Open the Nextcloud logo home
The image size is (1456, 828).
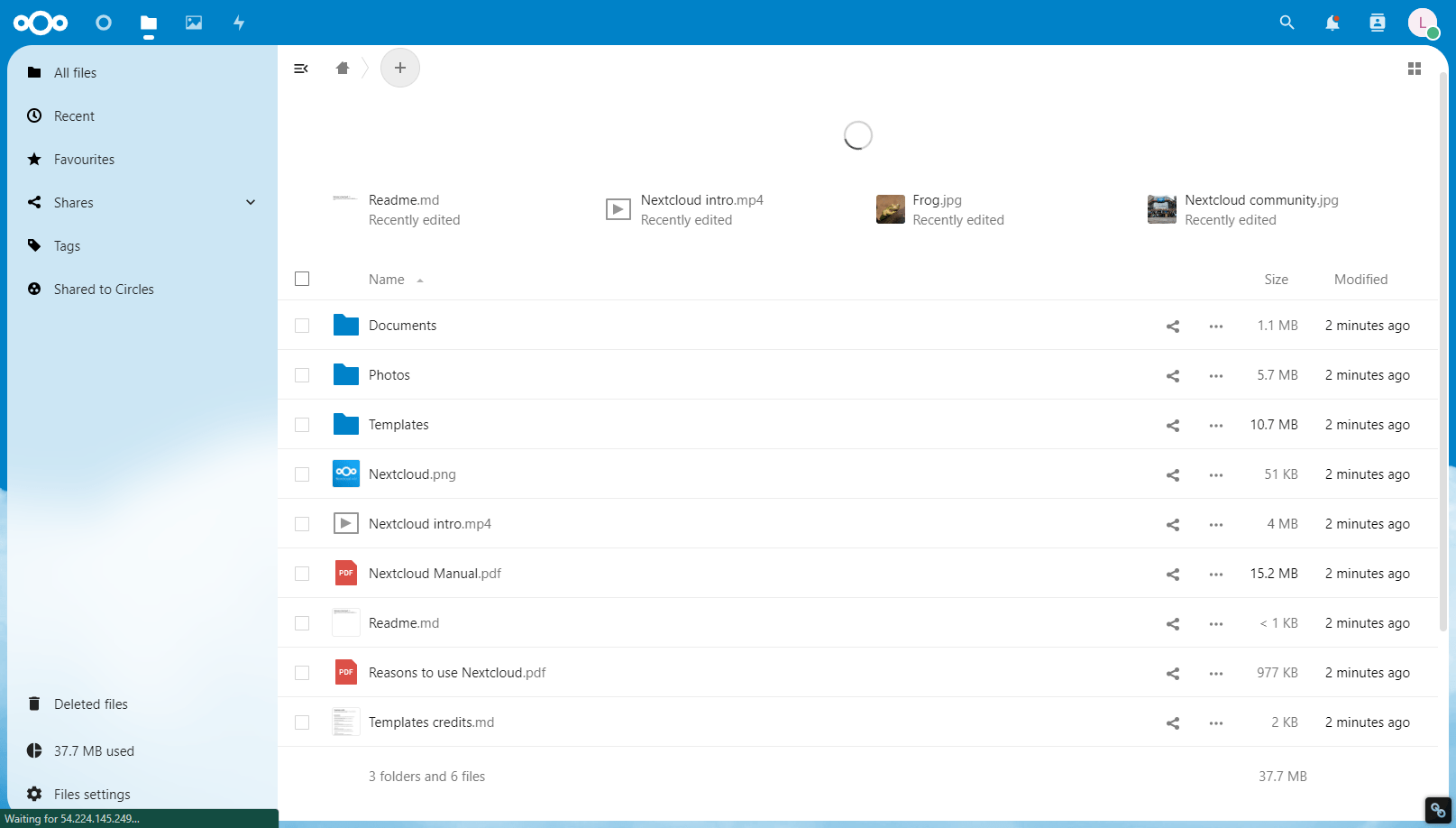click(41, 23)
